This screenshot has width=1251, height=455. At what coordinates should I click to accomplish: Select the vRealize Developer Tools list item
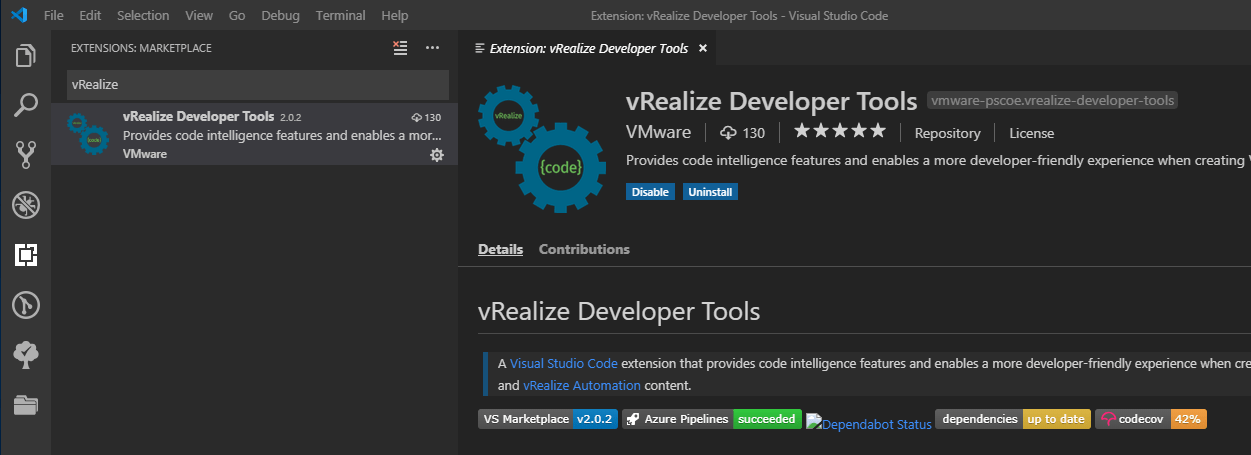[254, 134]
